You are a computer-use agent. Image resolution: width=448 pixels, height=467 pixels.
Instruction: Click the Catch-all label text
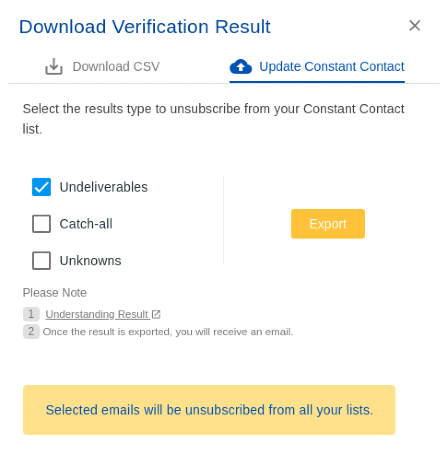click(86, 224)
